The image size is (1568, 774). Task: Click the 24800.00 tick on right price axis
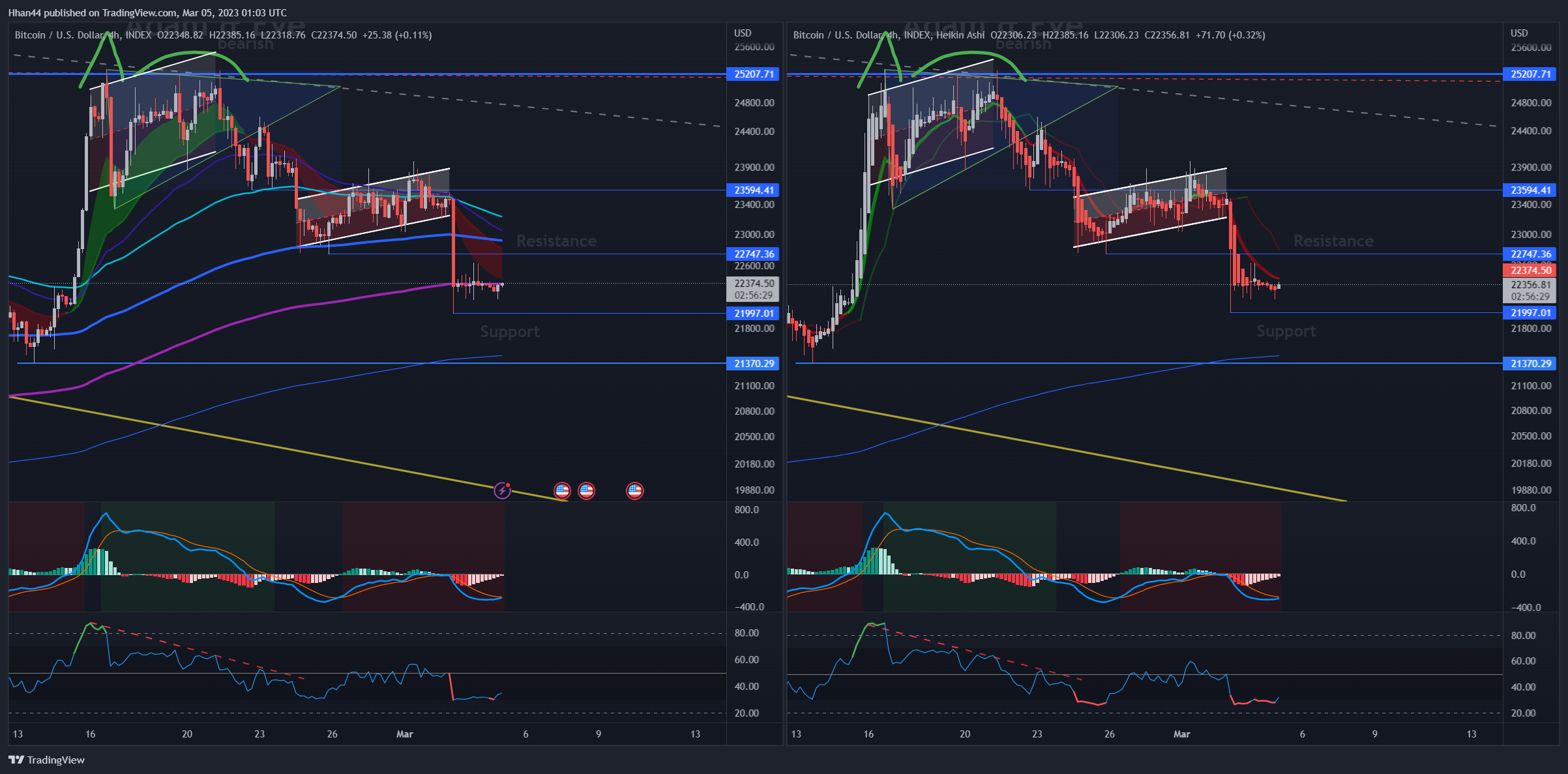tap(1531, 103)
